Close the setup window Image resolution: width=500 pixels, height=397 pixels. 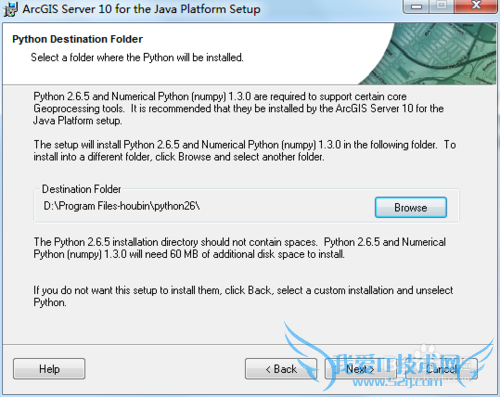click(x=476, y=6)
